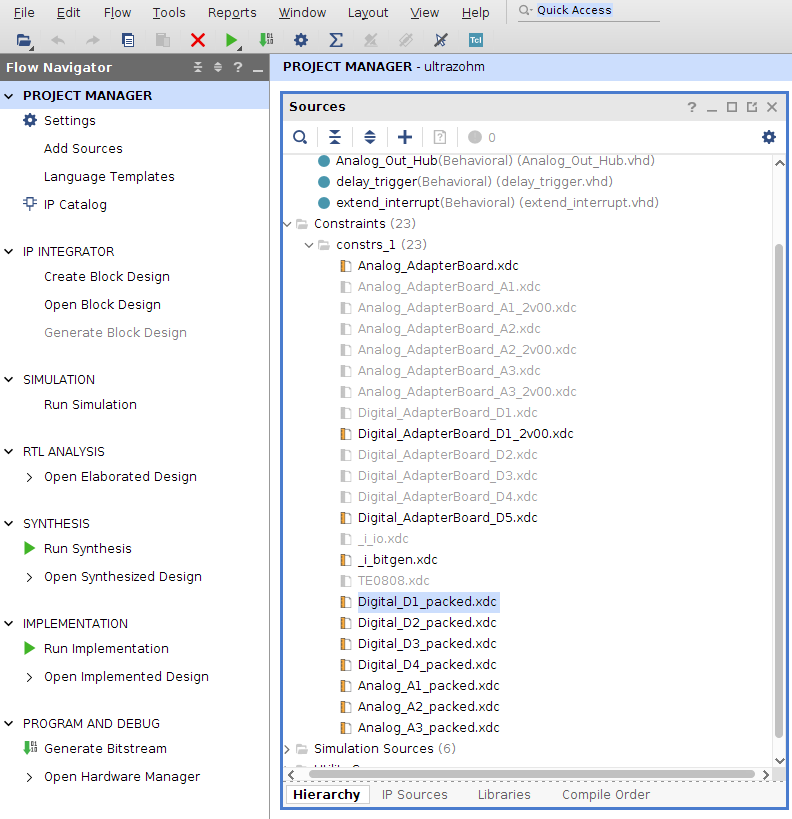Collapse the constrs_1 folder
792x819 pixels.
310,245
